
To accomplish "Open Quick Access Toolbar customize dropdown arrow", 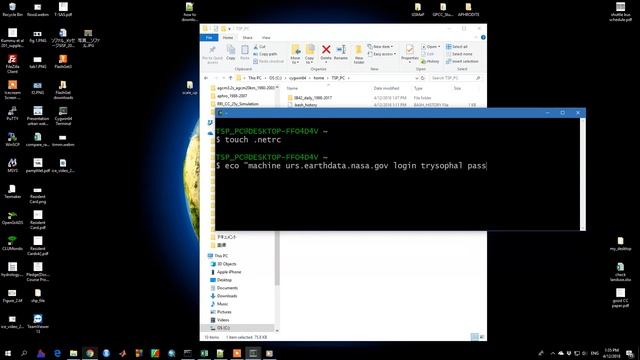I will pyautogui.click(x=229, y=29).
